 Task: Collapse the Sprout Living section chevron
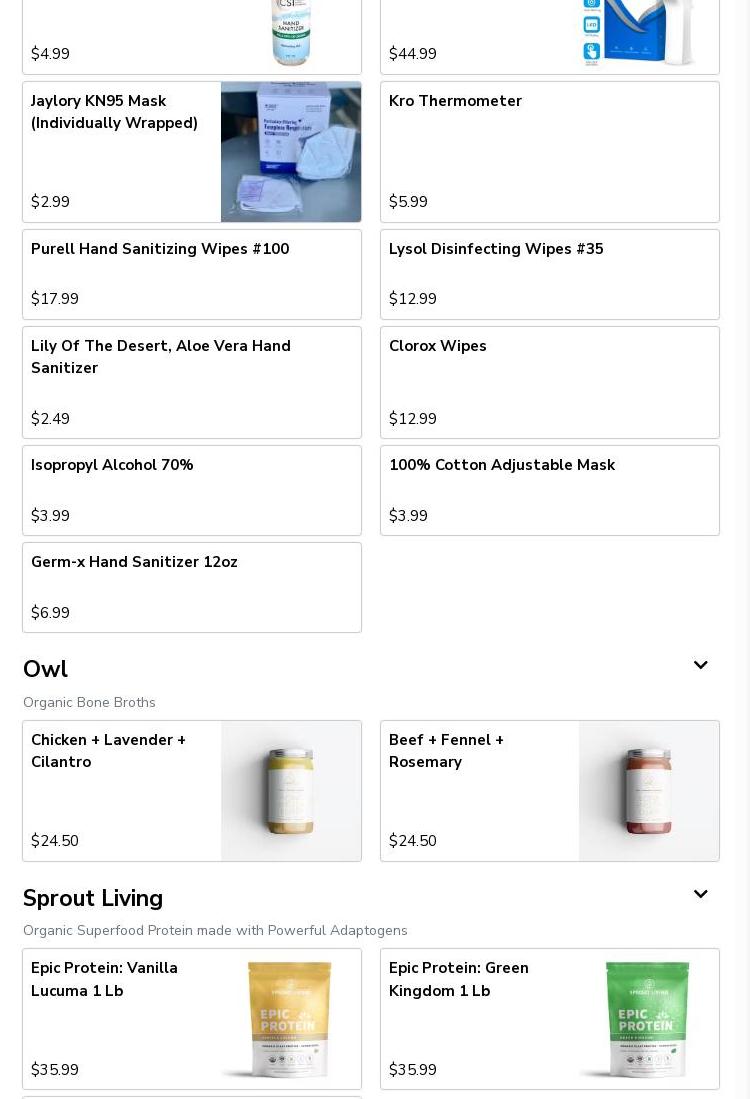point(700,895)
